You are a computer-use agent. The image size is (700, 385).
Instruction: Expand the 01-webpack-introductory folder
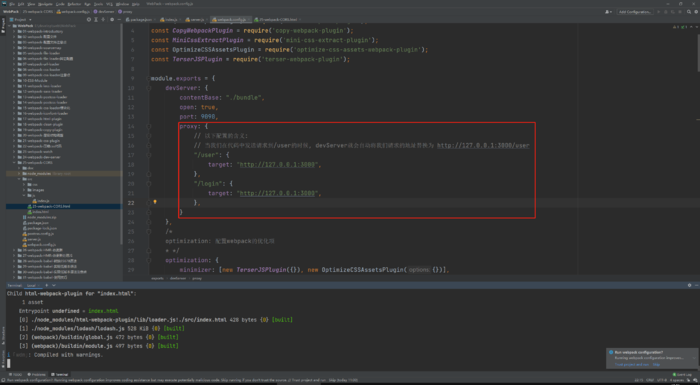pos(14,31)
